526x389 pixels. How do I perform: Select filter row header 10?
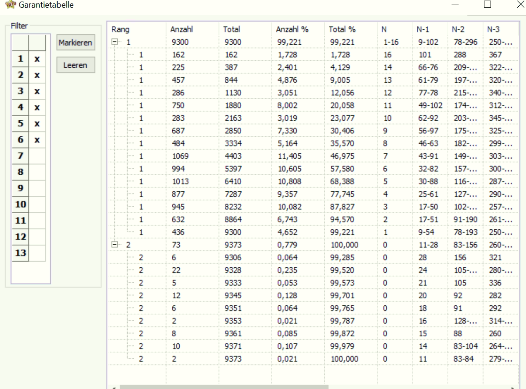pyautogui.click(x=20, y=205)
